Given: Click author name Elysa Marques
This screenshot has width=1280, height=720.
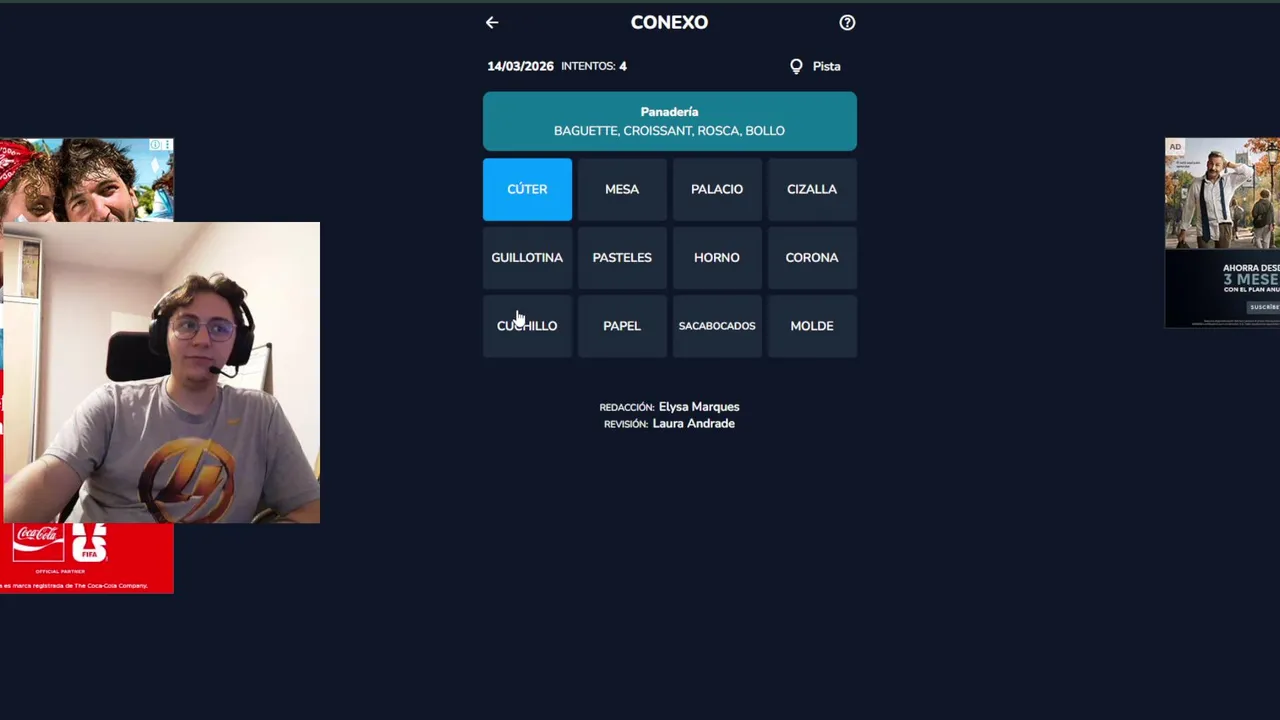Looking at the screenshot, I should 699,407.
